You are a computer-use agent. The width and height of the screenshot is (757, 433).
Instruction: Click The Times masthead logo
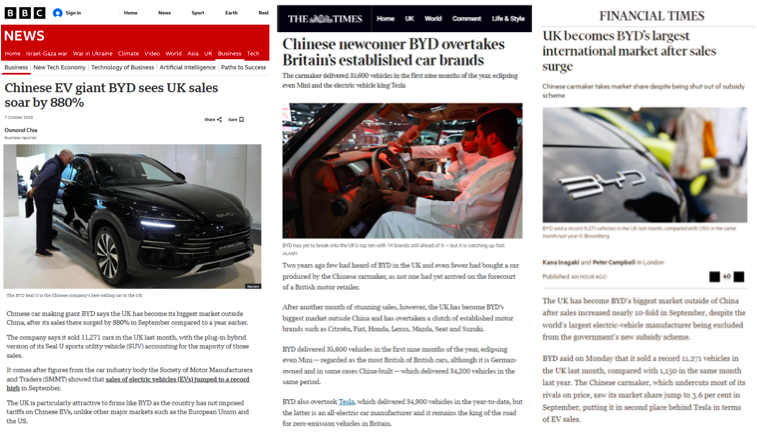click(x=325, y=19)
